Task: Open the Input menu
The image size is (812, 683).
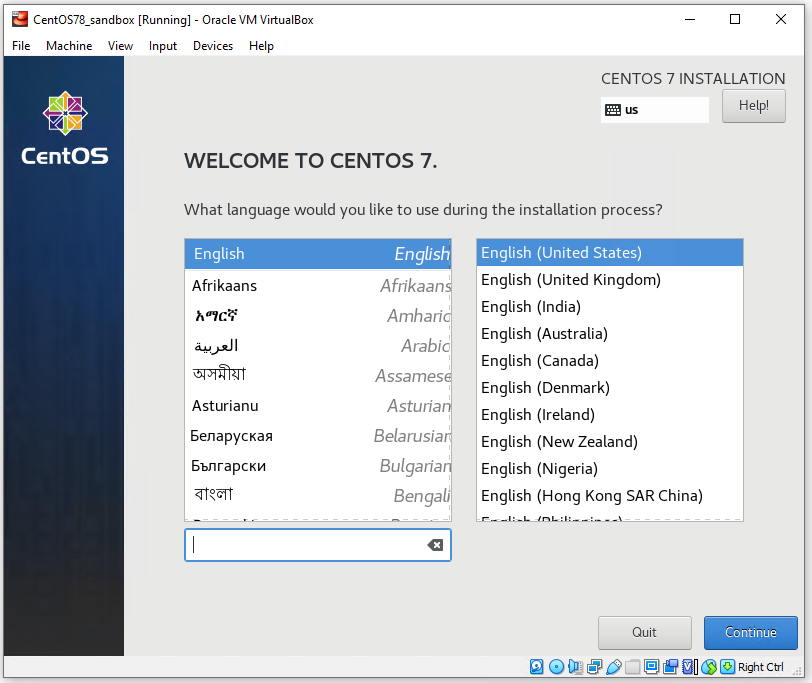Action: [x=162, y=45]
